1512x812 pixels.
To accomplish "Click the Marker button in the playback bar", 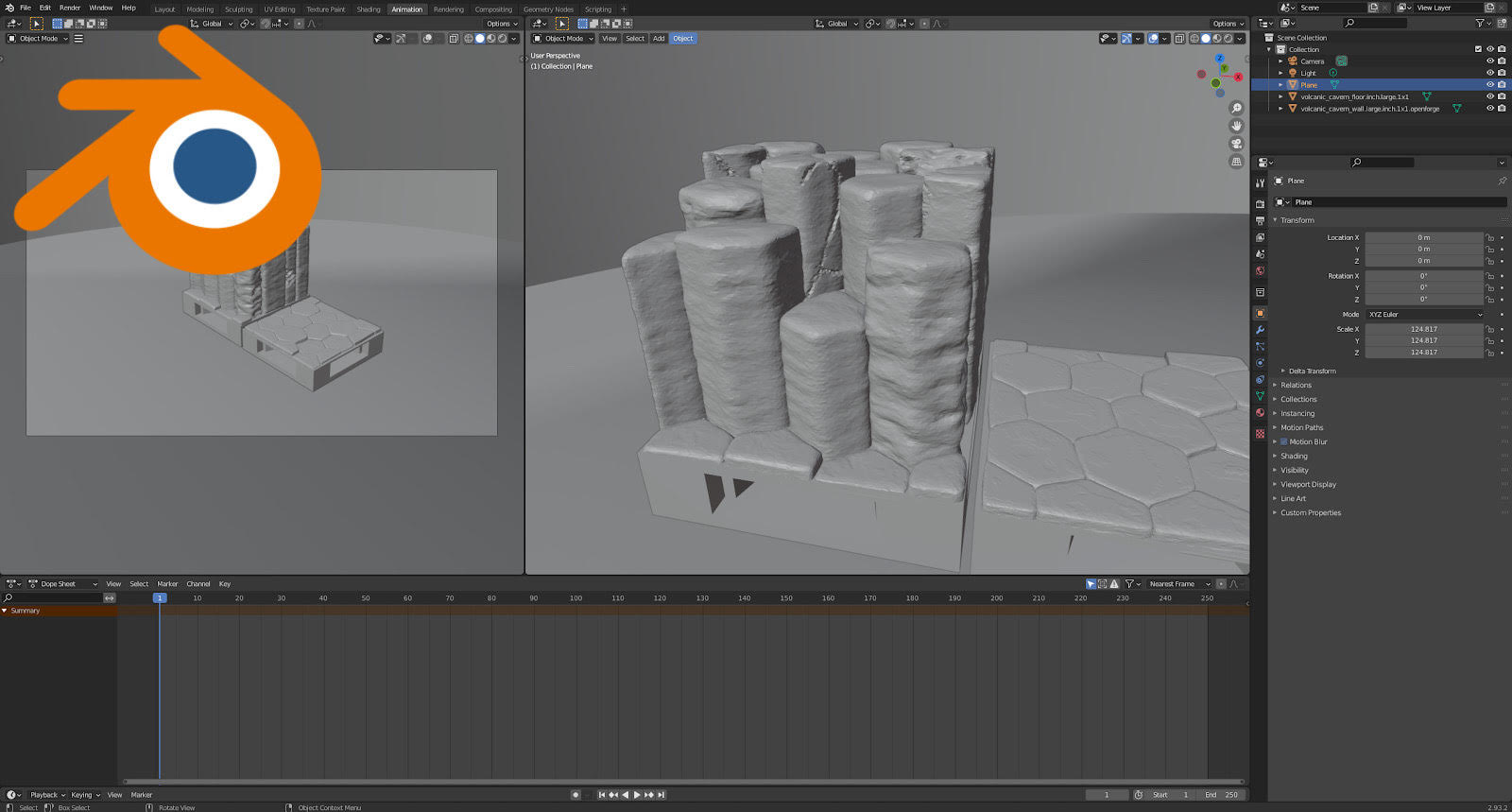I will coord(142,795).
